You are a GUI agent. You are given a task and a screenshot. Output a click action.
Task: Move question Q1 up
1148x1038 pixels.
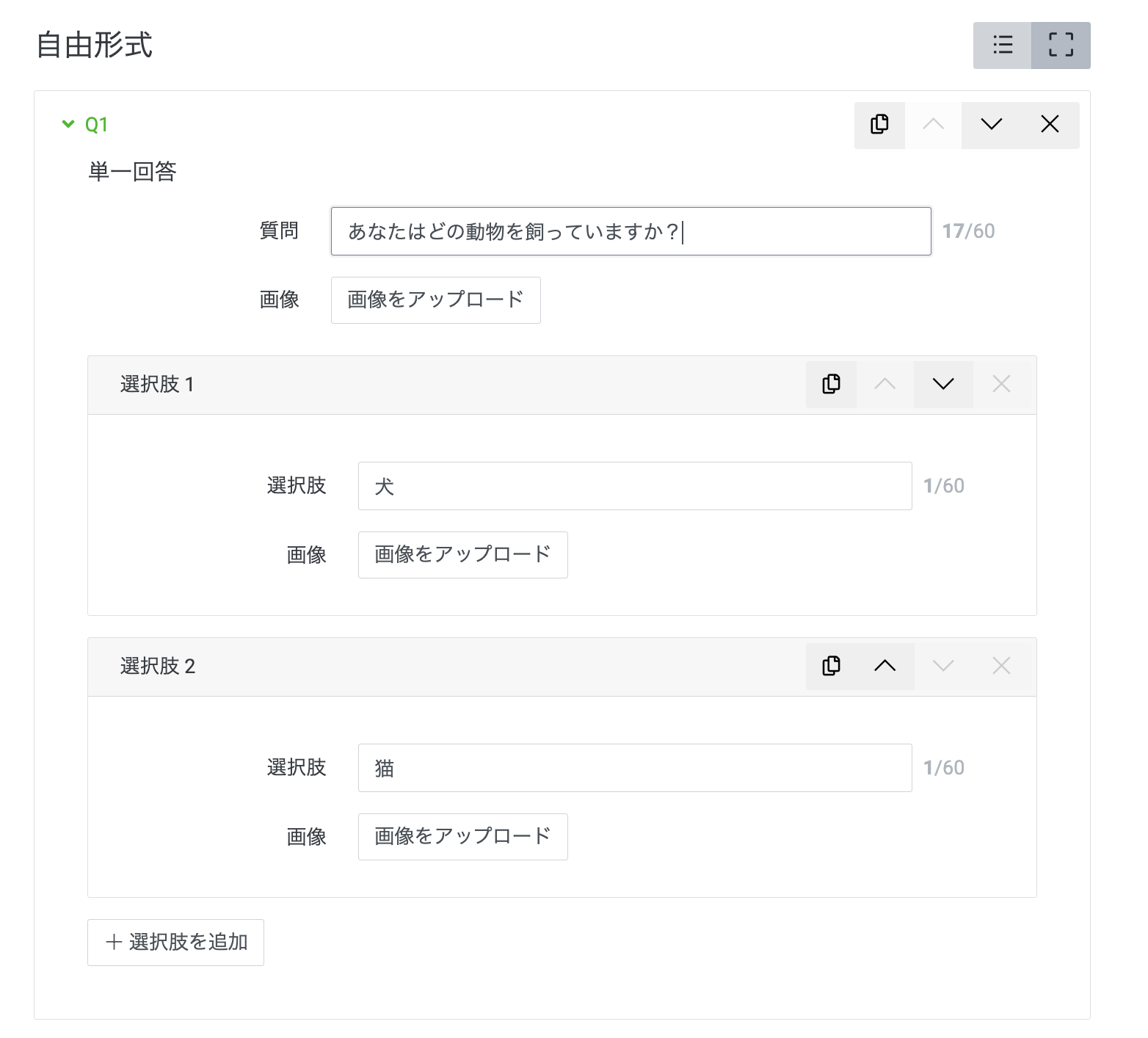pyautogui.click(x=933, y=125)
